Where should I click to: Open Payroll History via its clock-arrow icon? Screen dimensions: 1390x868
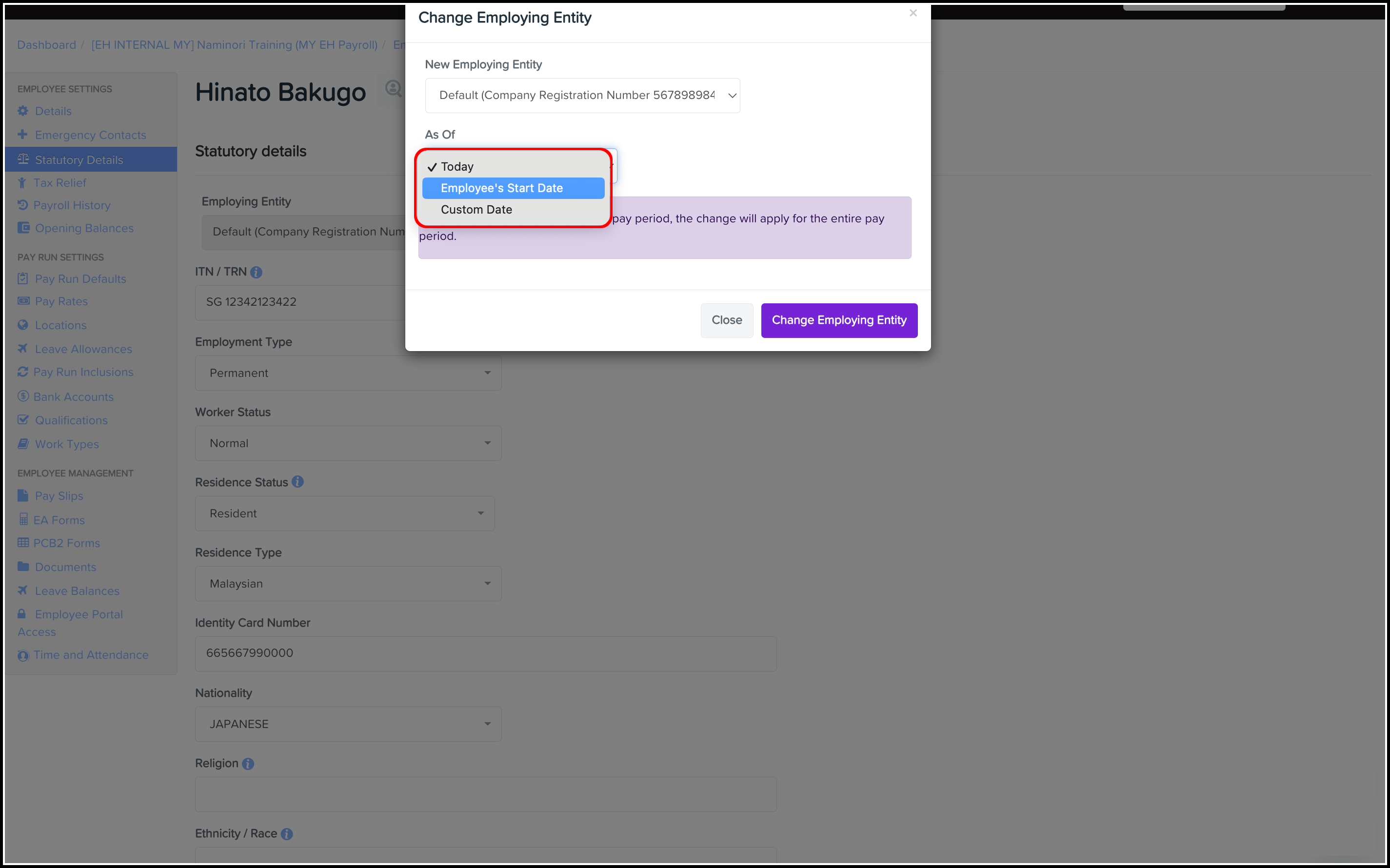click(x=23, y=205)
